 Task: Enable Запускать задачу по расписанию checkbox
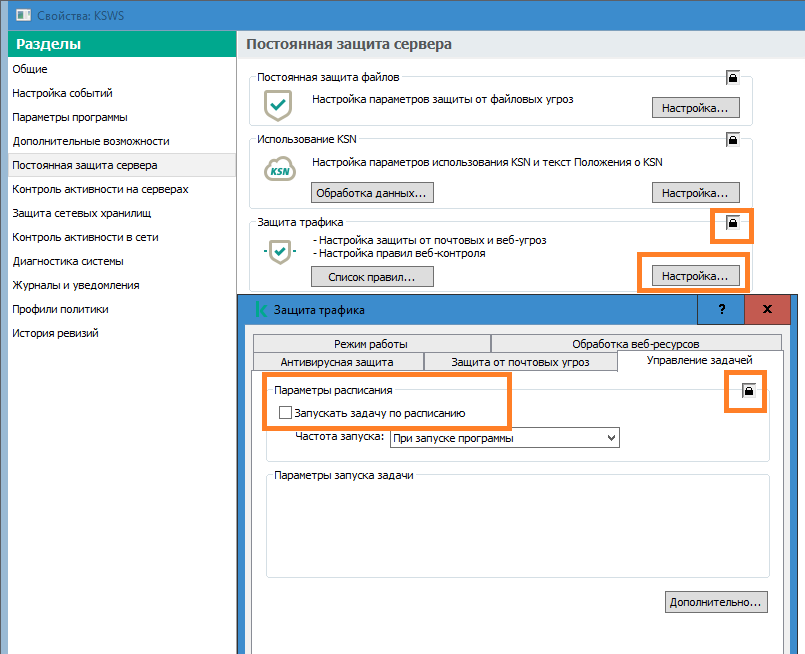[285, 413]
